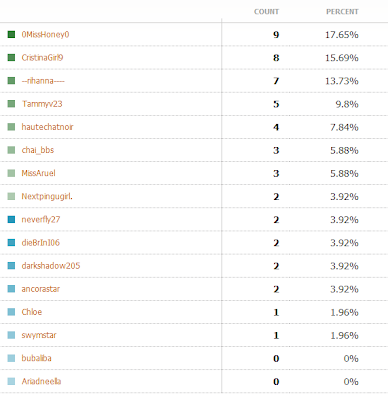This screenshot has width=388, height=400.
Task: Open Tammyv23 in the results list
Action: tap(42, 104)
